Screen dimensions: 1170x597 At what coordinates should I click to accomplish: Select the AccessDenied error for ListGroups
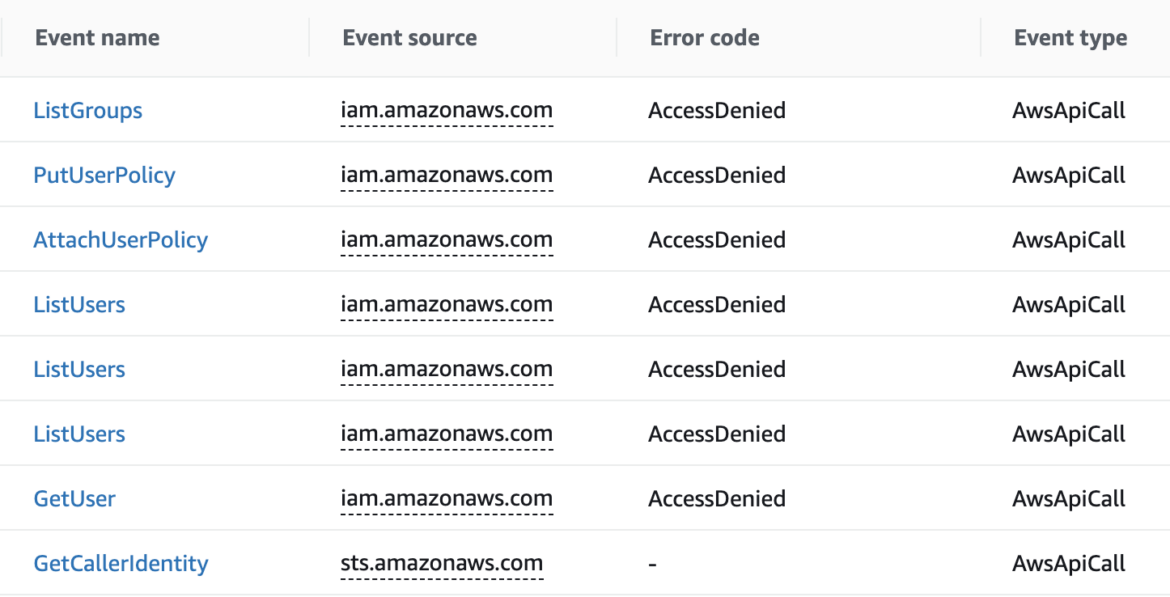[x=716, y=110]
